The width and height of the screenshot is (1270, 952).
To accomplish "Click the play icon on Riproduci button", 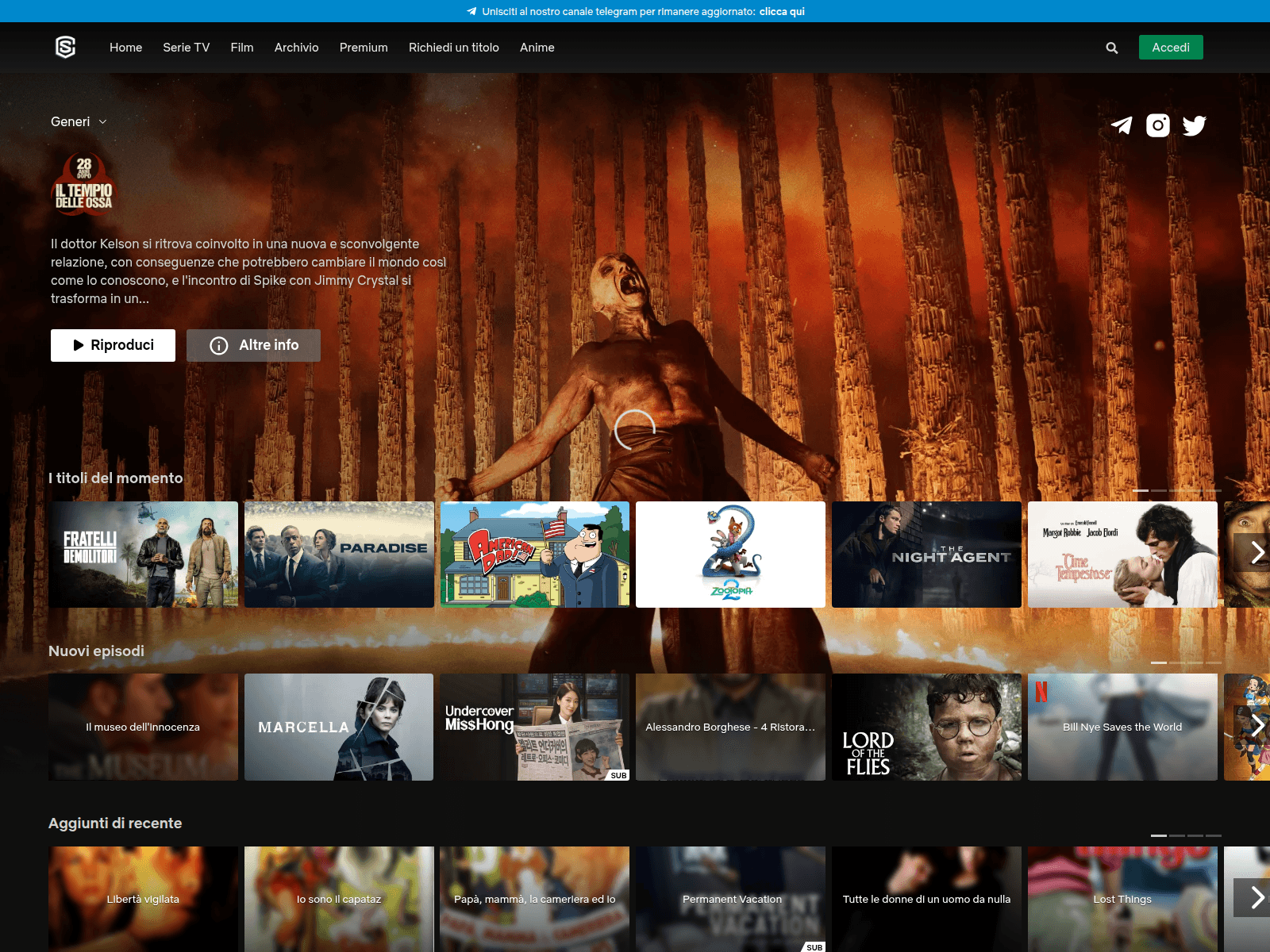I will [x=78, y=344].
